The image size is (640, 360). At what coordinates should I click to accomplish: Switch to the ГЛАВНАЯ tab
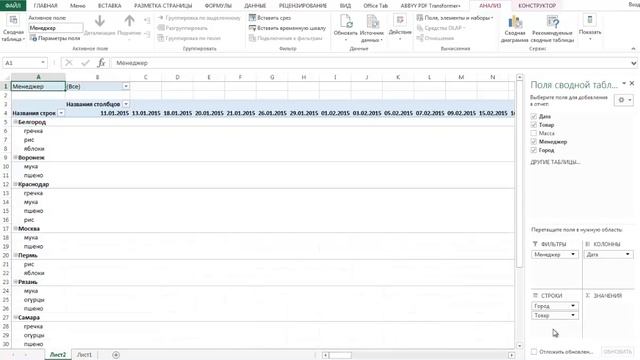coord(45,6)
